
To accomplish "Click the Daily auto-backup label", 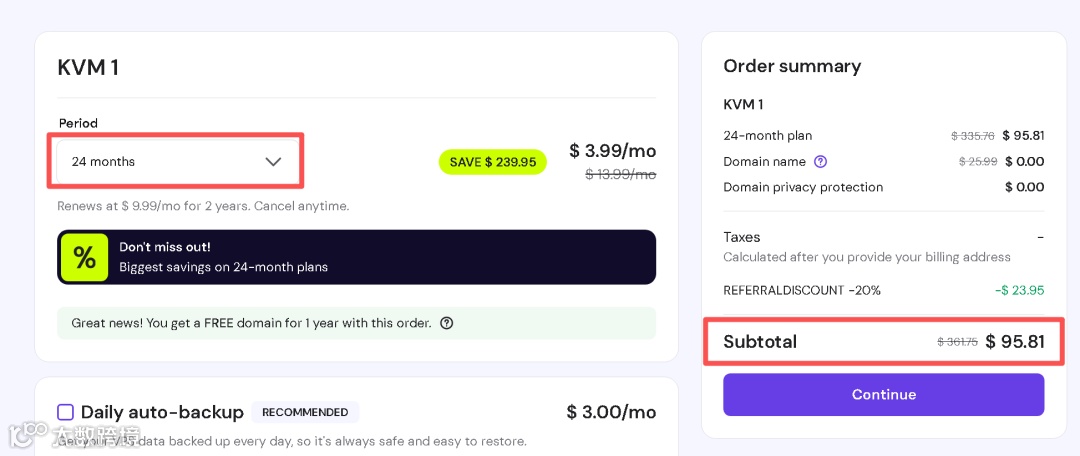I will pos(162,412).
